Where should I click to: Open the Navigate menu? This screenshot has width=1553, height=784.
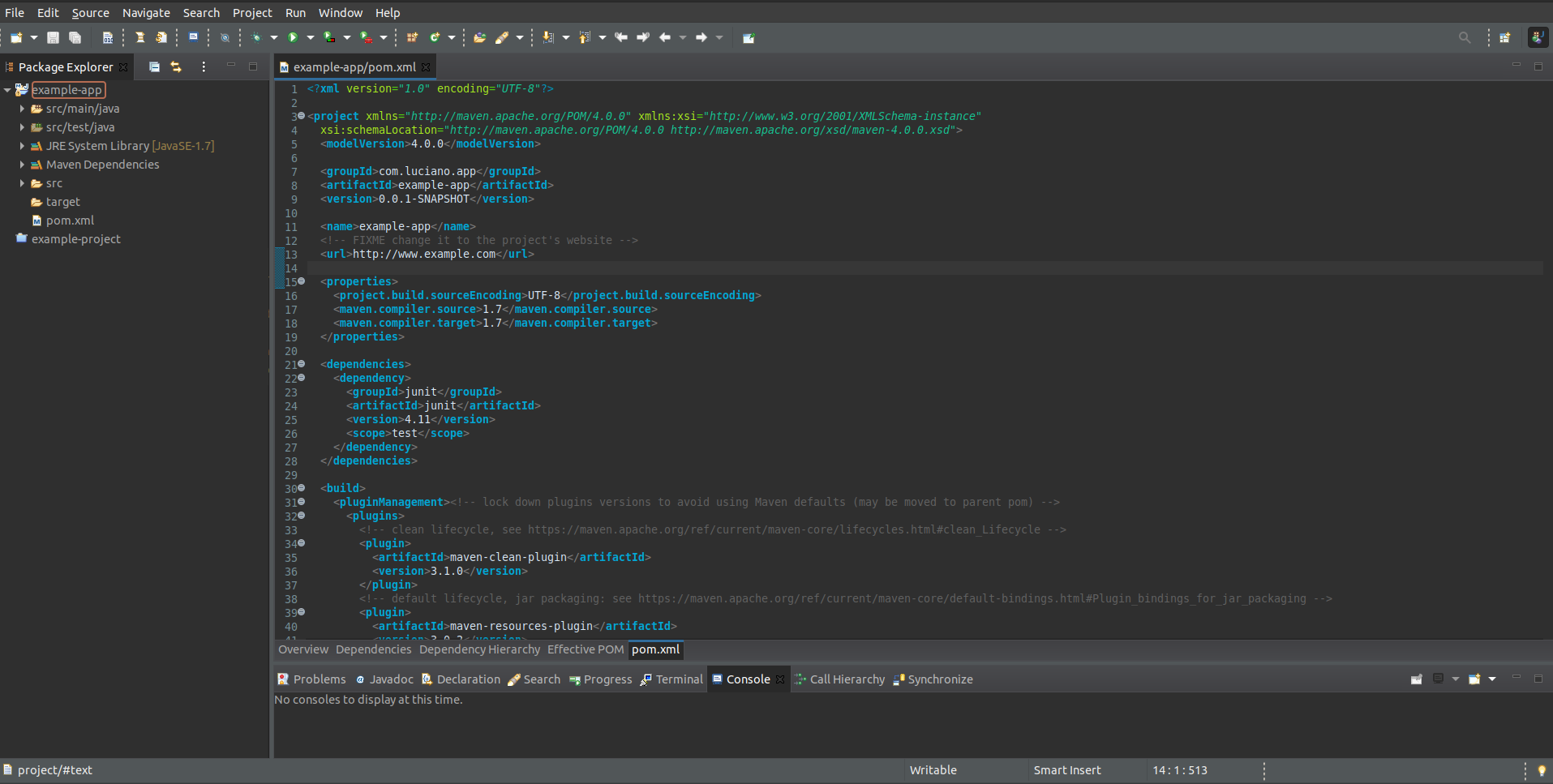[146, 12]
